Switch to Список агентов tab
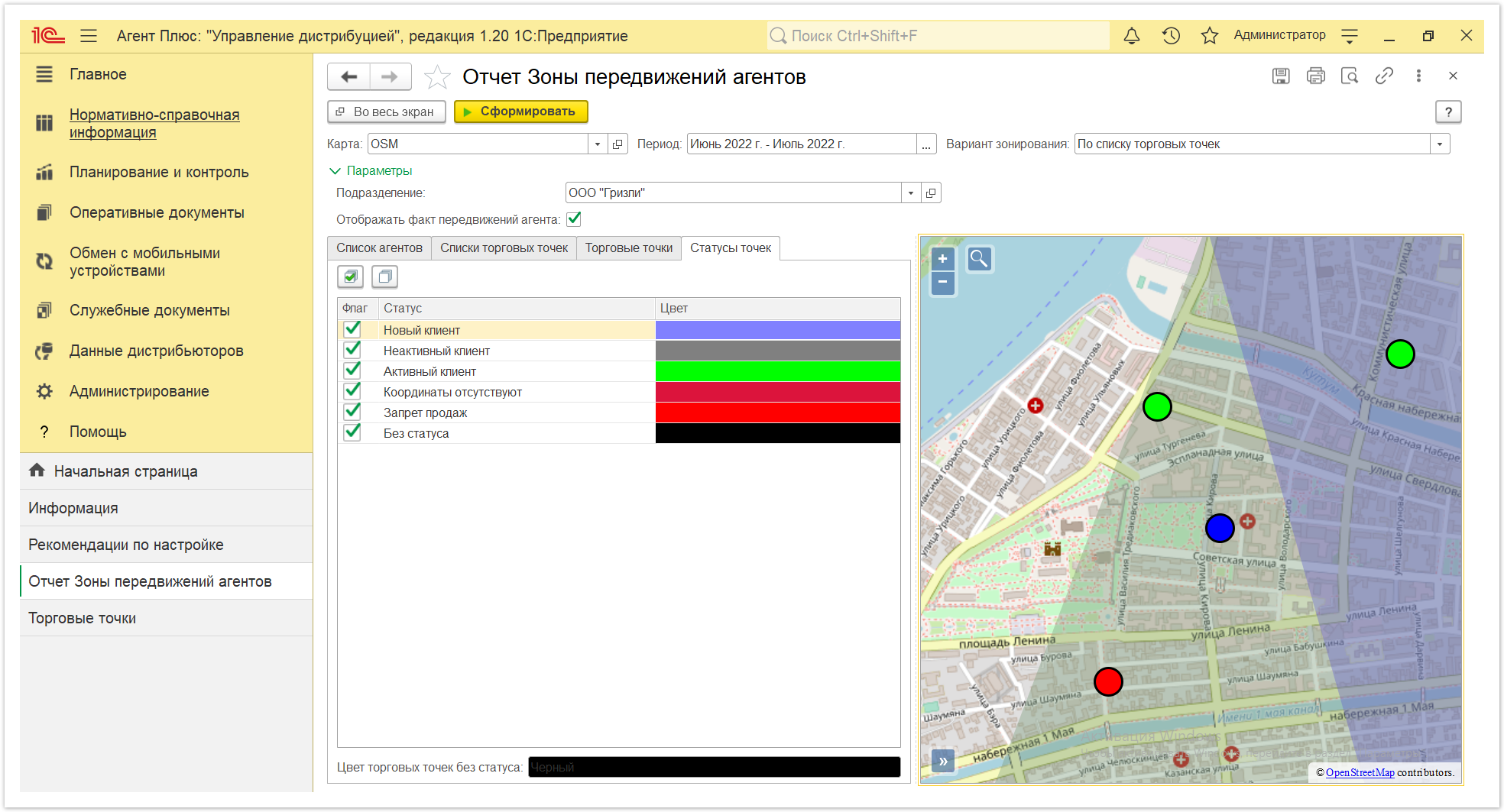 379,247
